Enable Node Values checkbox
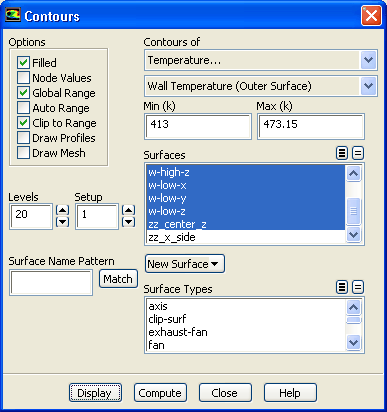This screenshot has width=387, height=412. click(23, 77)
